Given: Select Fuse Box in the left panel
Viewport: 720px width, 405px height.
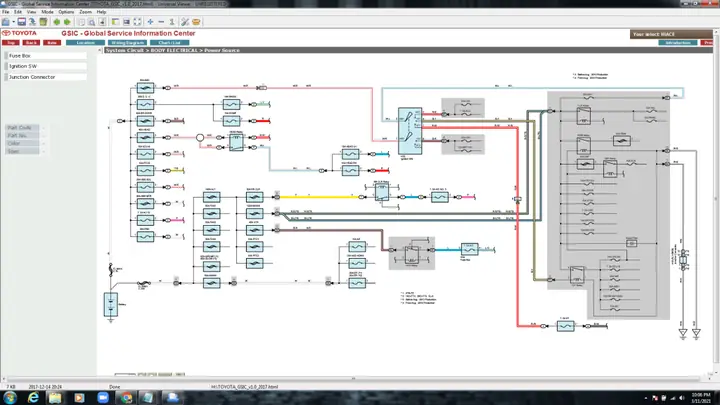Looking at the screenshot, I should point(45,56).
